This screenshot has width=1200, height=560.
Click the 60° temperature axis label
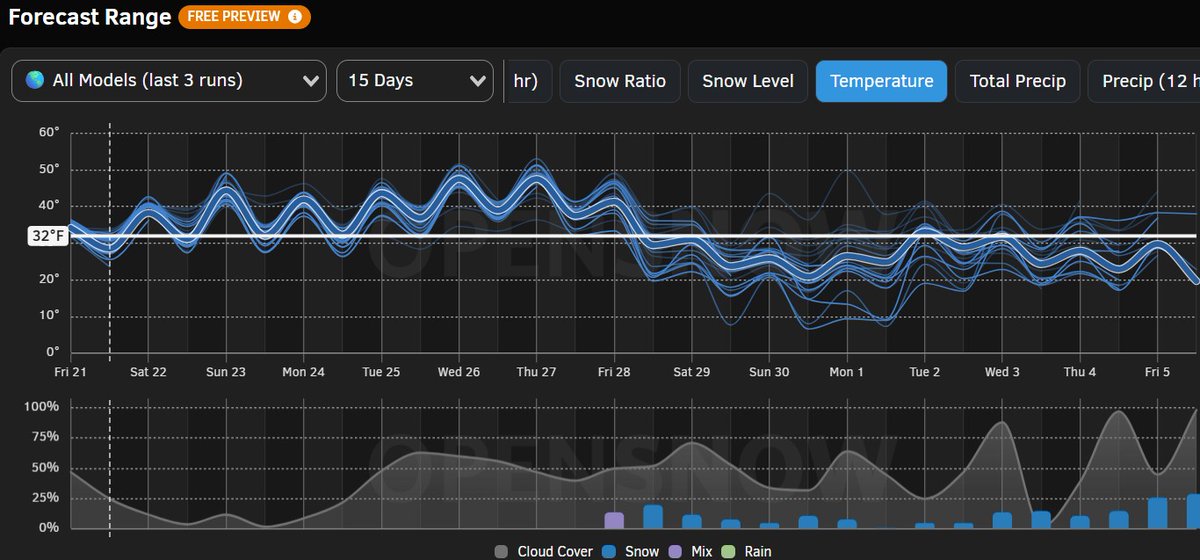pyautogui.click(x=49, y=132)
